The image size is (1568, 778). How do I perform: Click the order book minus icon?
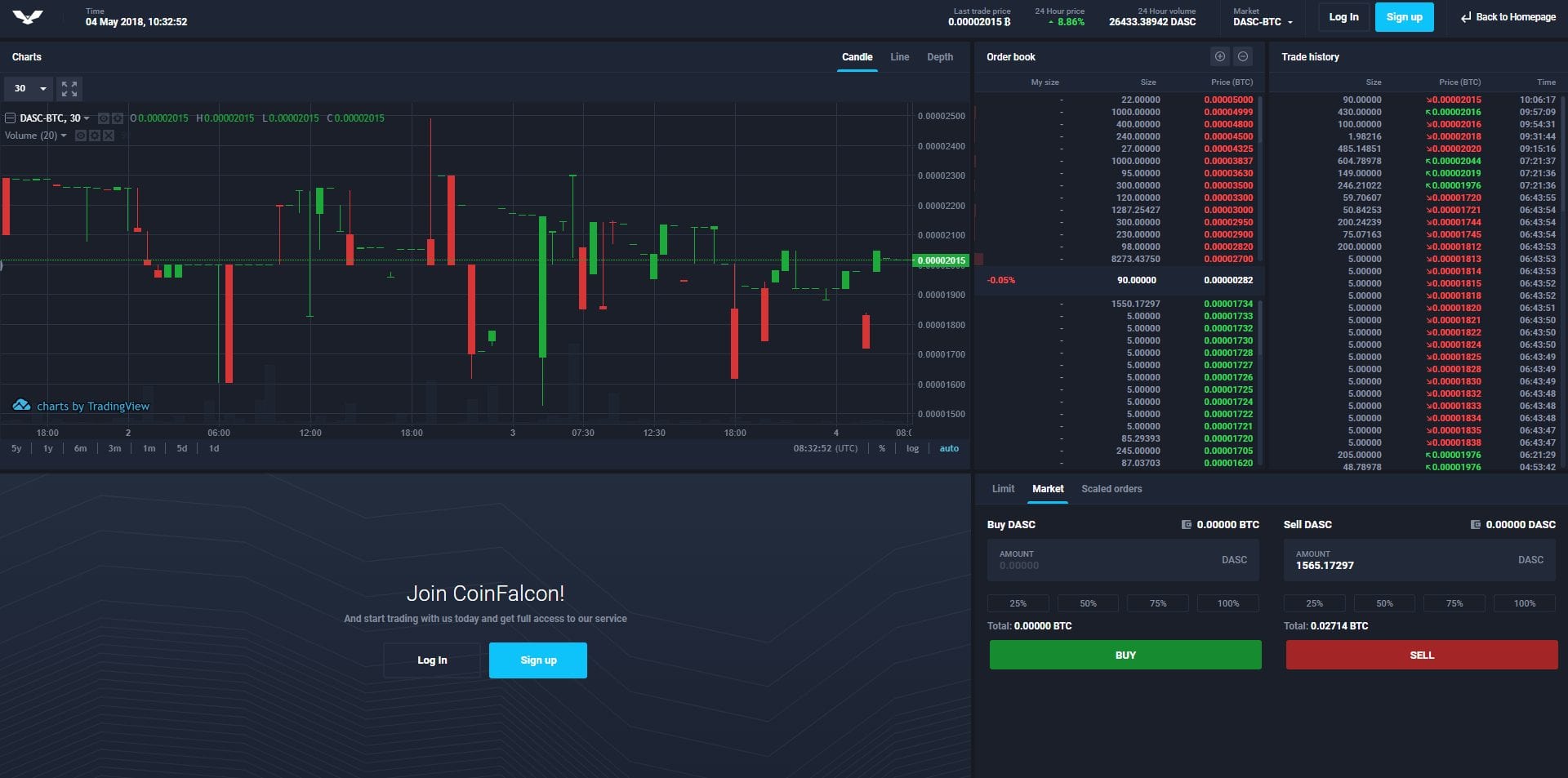click(1242, 56)
